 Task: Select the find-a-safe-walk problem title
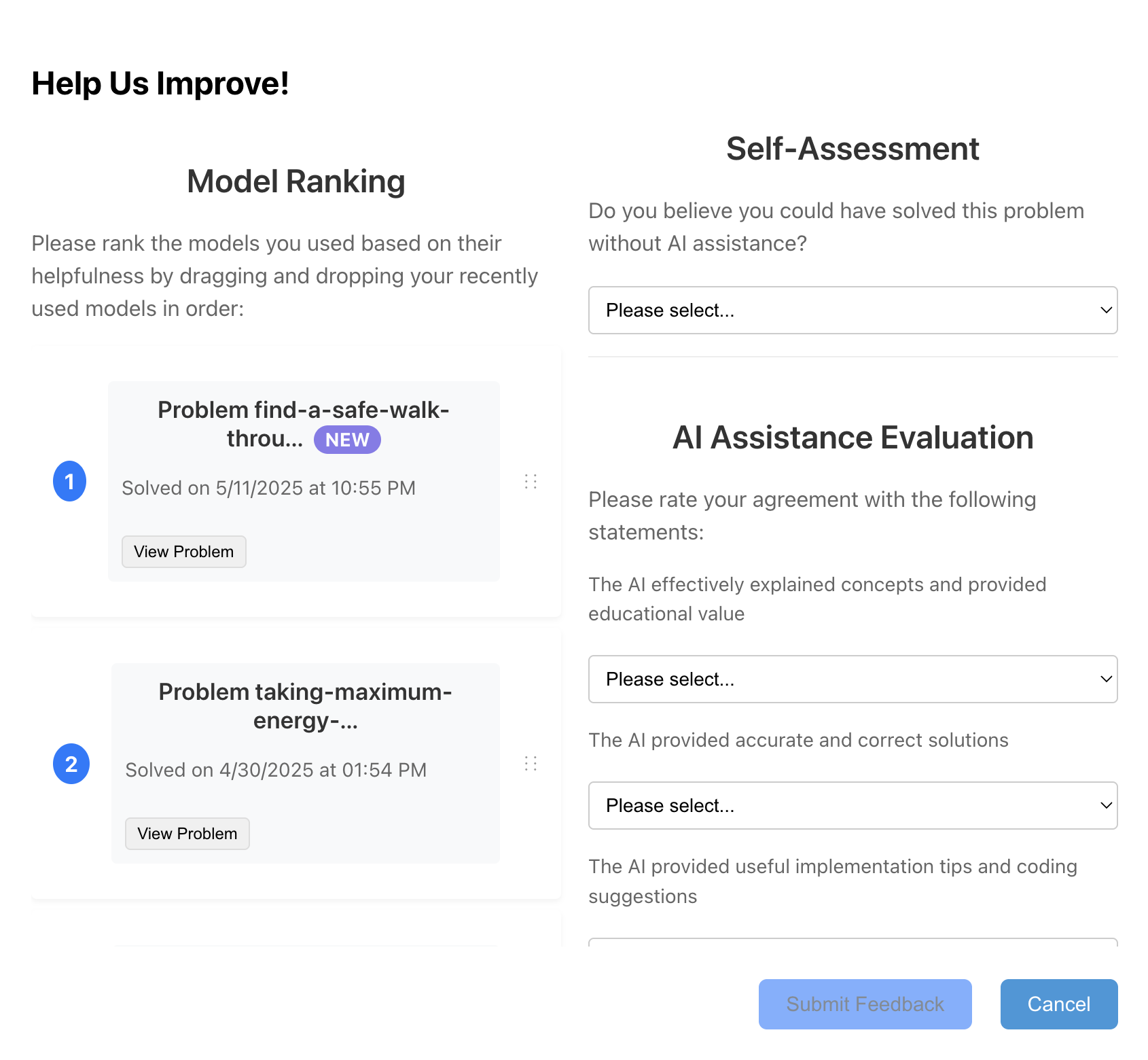tap(304, 410)
